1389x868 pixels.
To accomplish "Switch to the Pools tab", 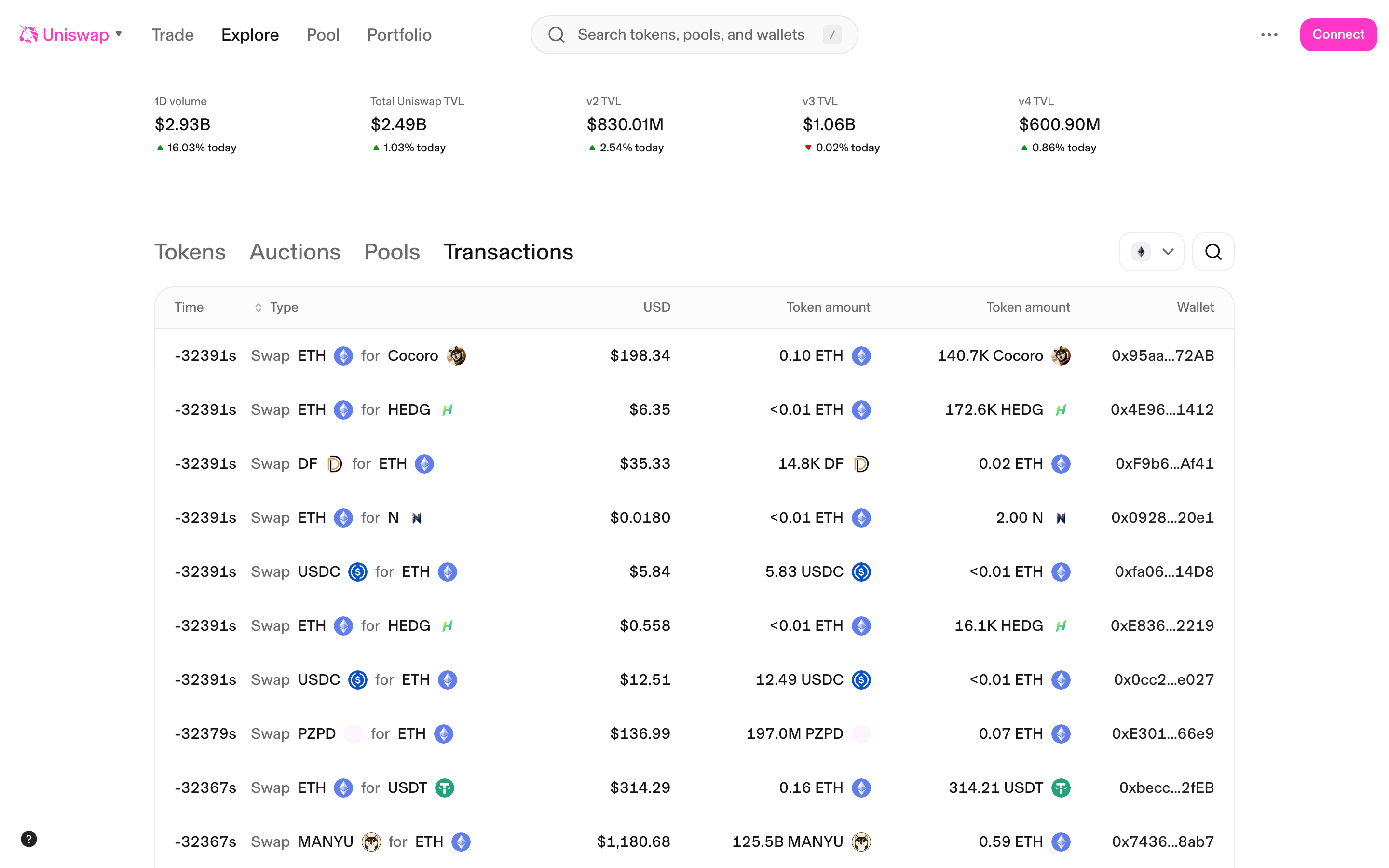I will (x=392, y=251).
